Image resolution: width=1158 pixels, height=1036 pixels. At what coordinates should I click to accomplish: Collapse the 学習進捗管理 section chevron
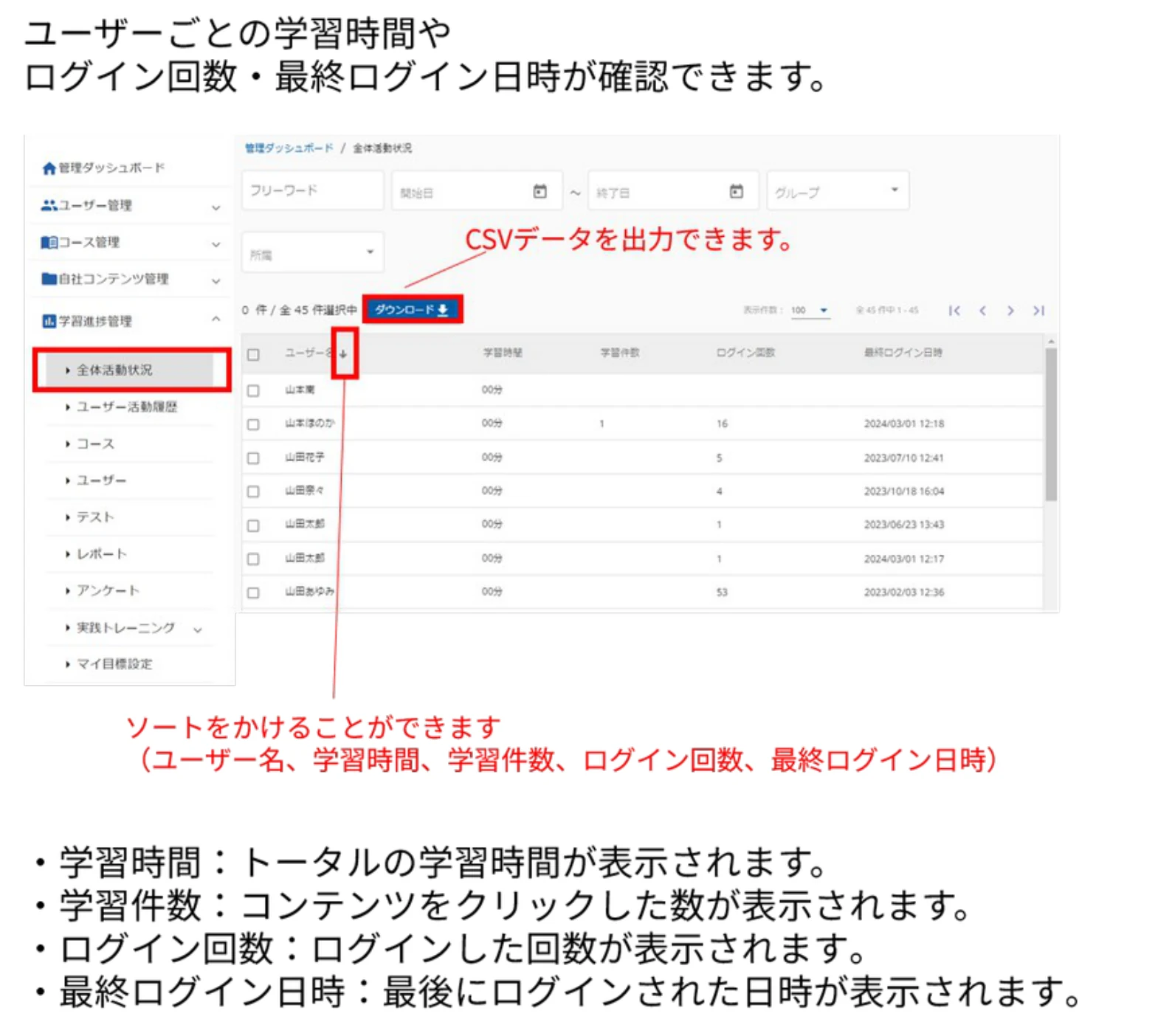point(216,319)
